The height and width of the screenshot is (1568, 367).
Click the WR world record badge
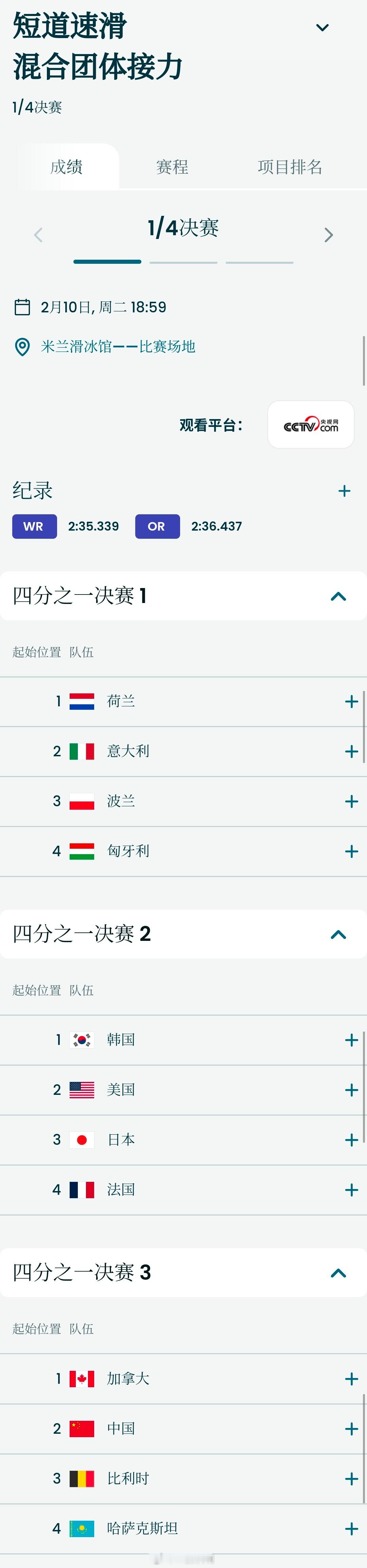pos(34,526)
